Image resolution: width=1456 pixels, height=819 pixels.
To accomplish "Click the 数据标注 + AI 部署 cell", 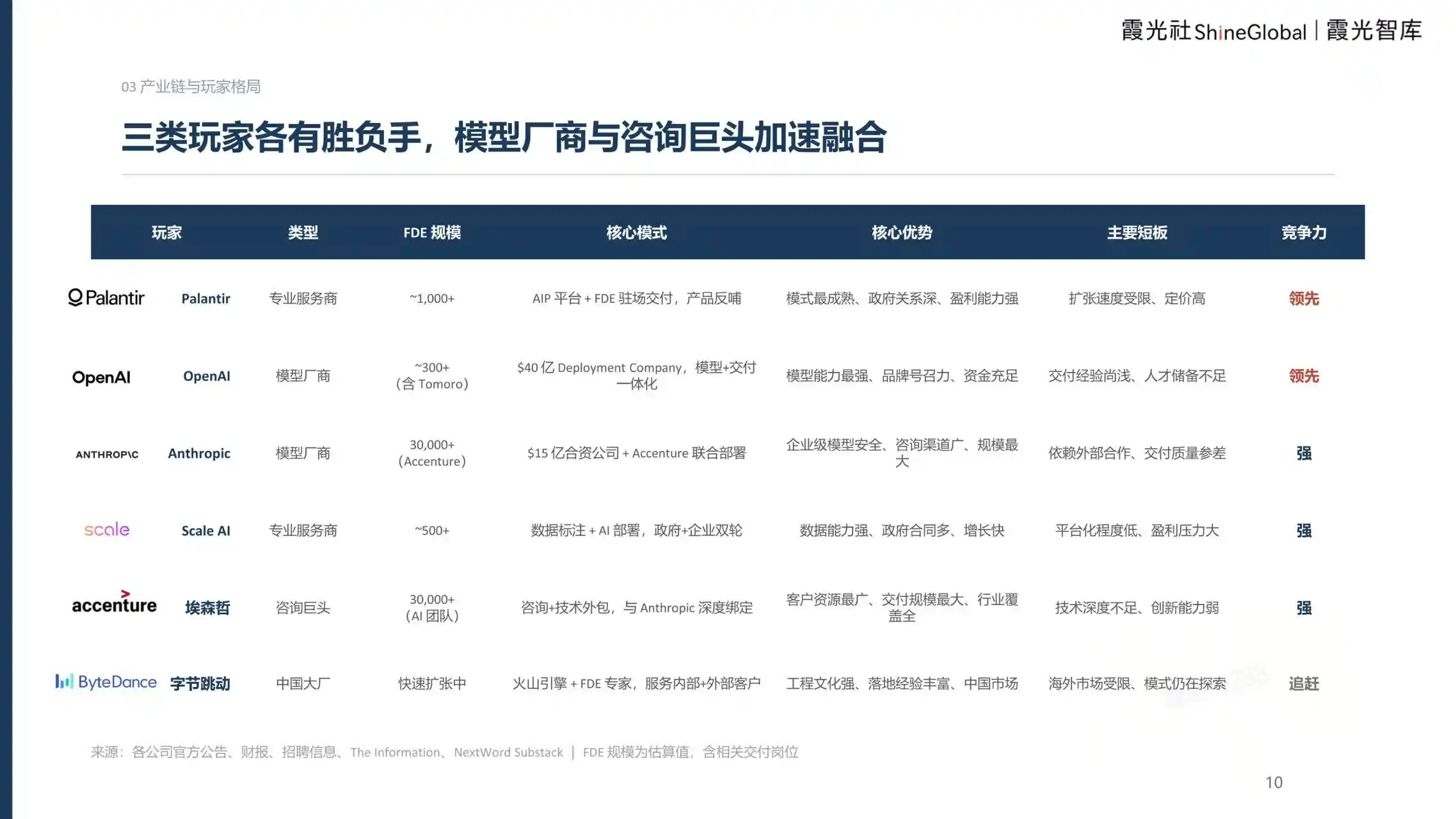I will (x=637, y=530).
